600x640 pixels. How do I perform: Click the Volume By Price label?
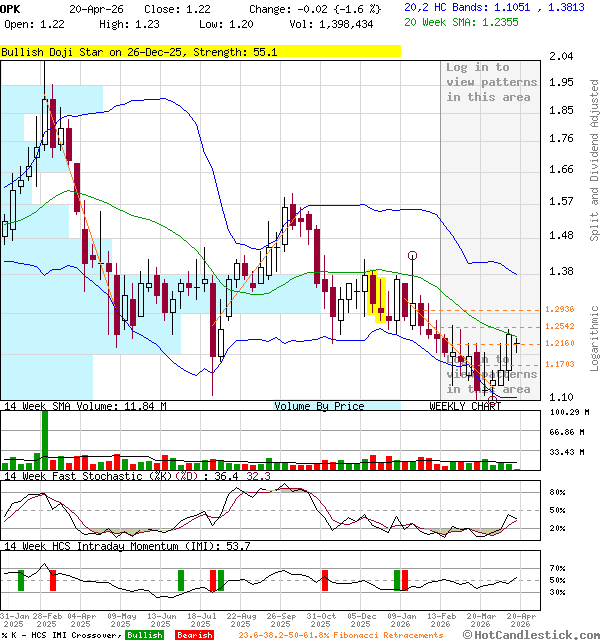pyautogui.click(x=319, y=406)
